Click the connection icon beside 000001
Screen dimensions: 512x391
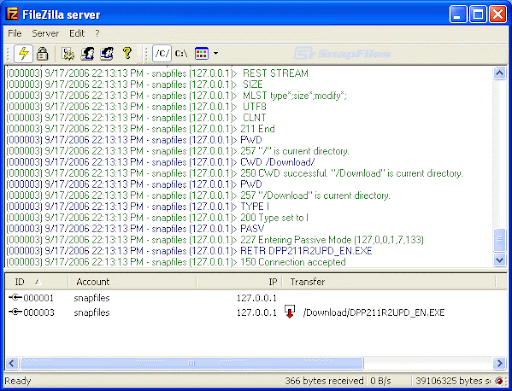(15, 297)
